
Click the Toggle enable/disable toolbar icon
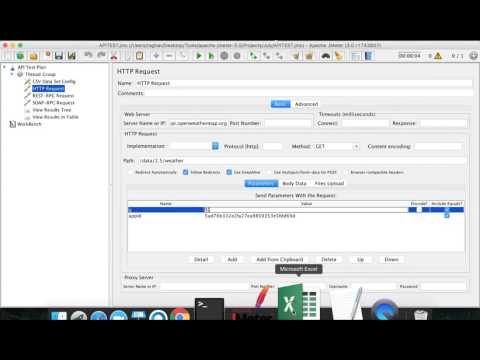tap(182, 56)
